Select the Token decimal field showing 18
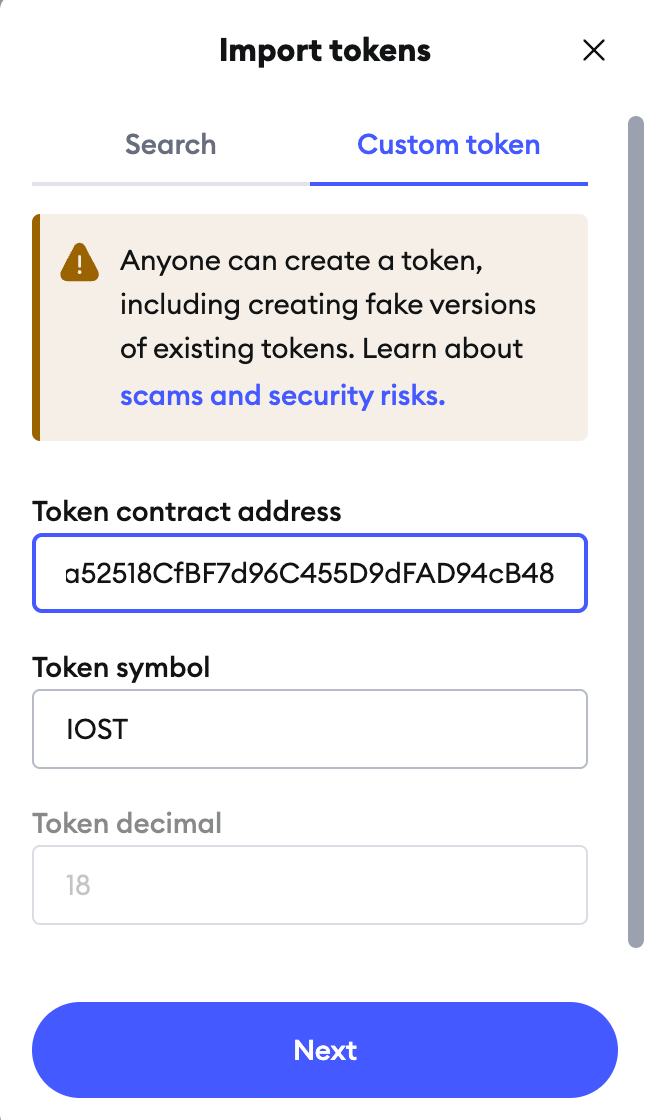This screenshot has height=1120, width=646. click(310, 885)
